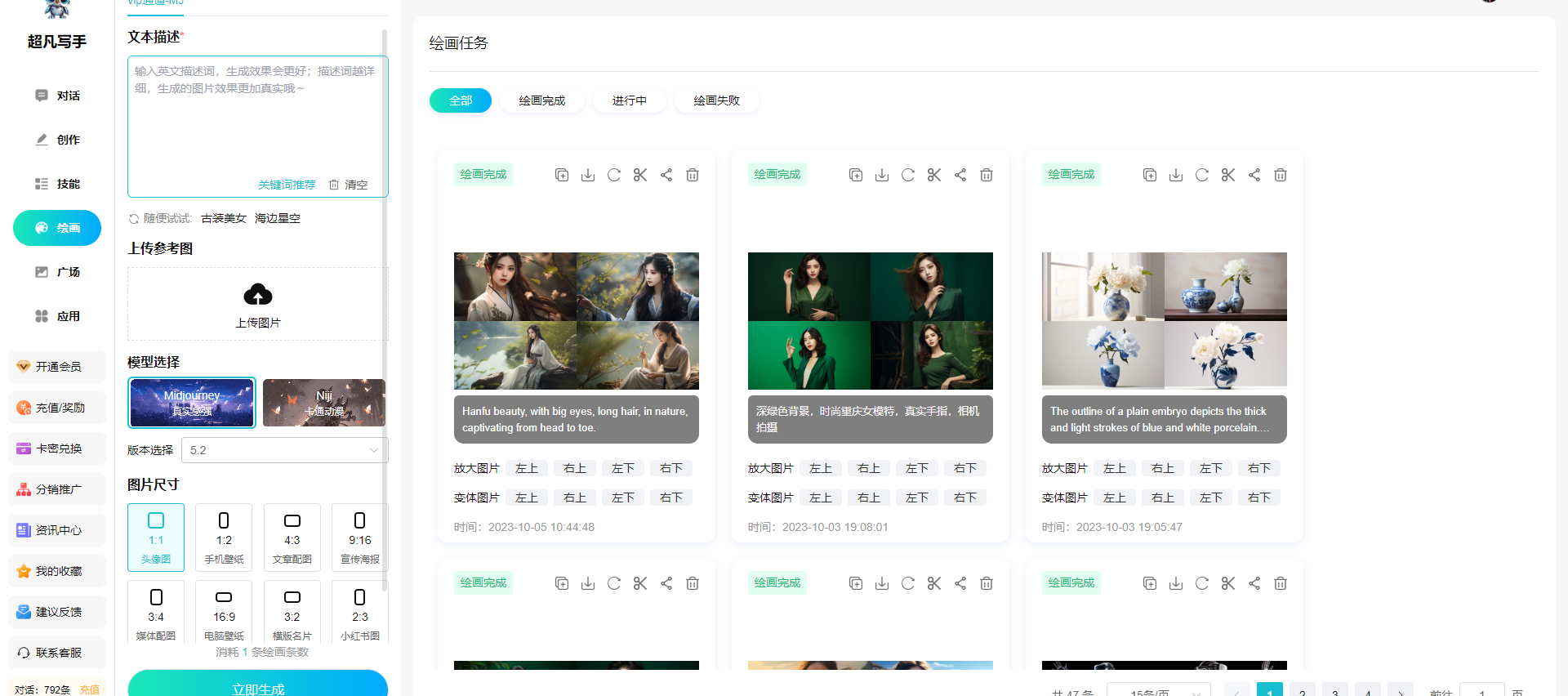Select the 2:3 小红书图 size option
The width and height of the screenshot is (1568, 696).
360,613
